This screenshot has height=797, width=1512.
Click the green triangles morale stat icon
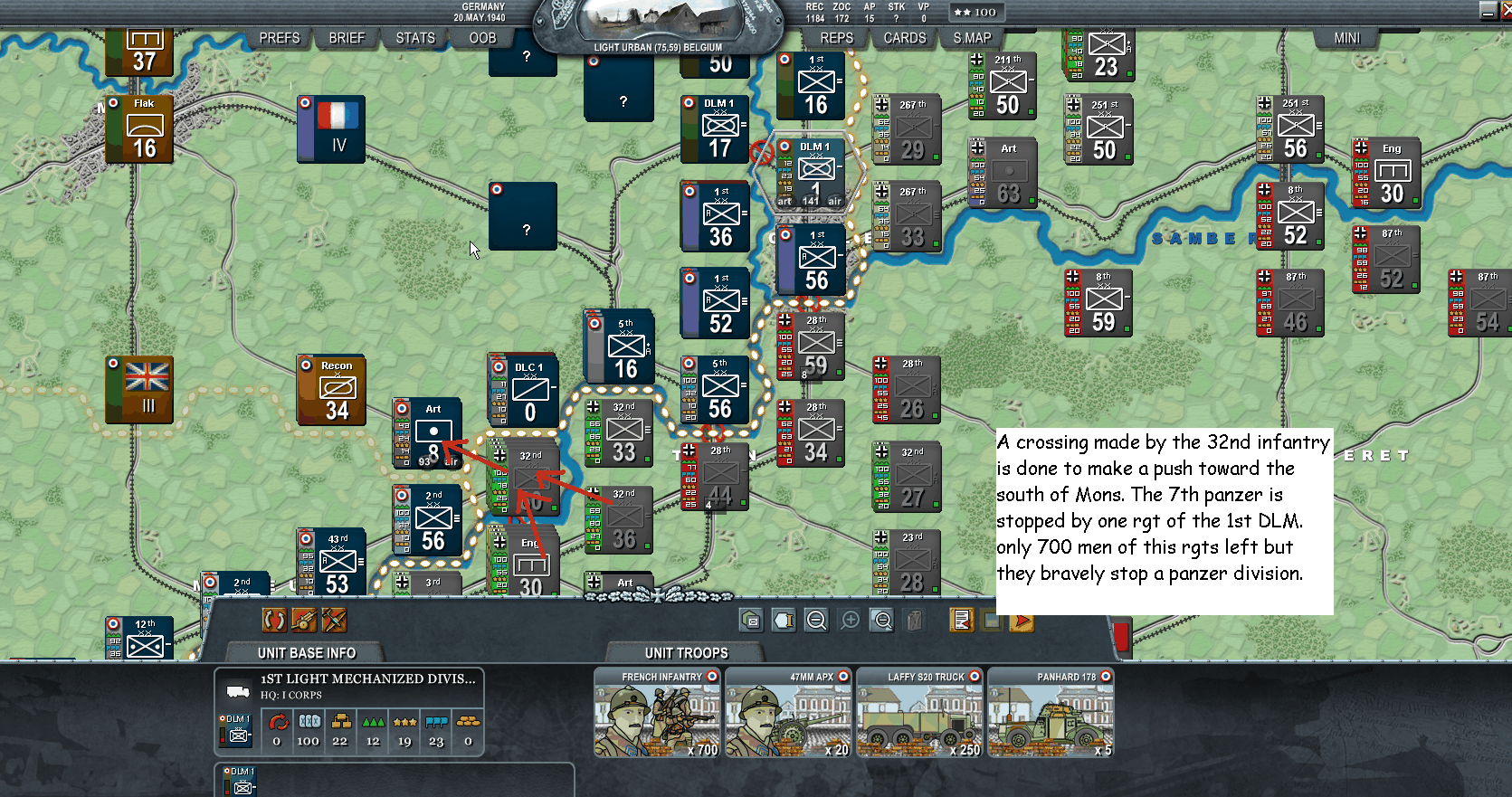click(373, 721)
